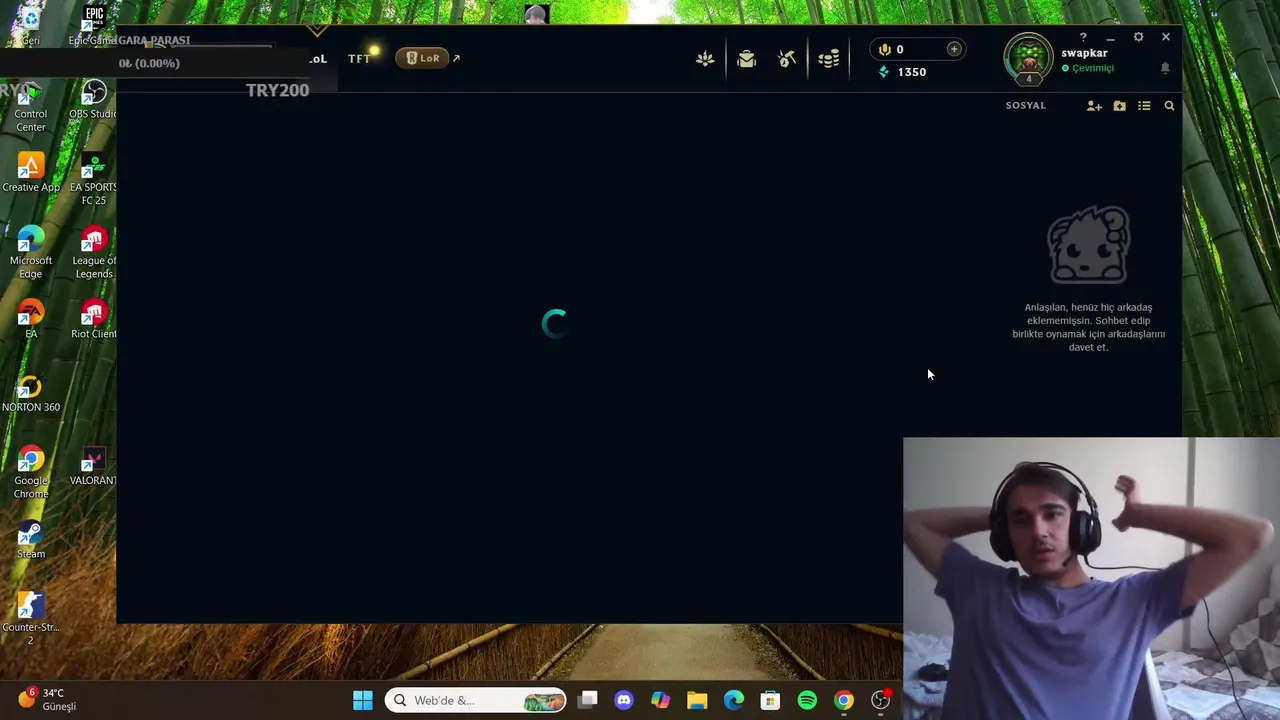Screen dimensions: 1280x720
Task: Open the Crafting hammer icon
Action: click(787, 59)
